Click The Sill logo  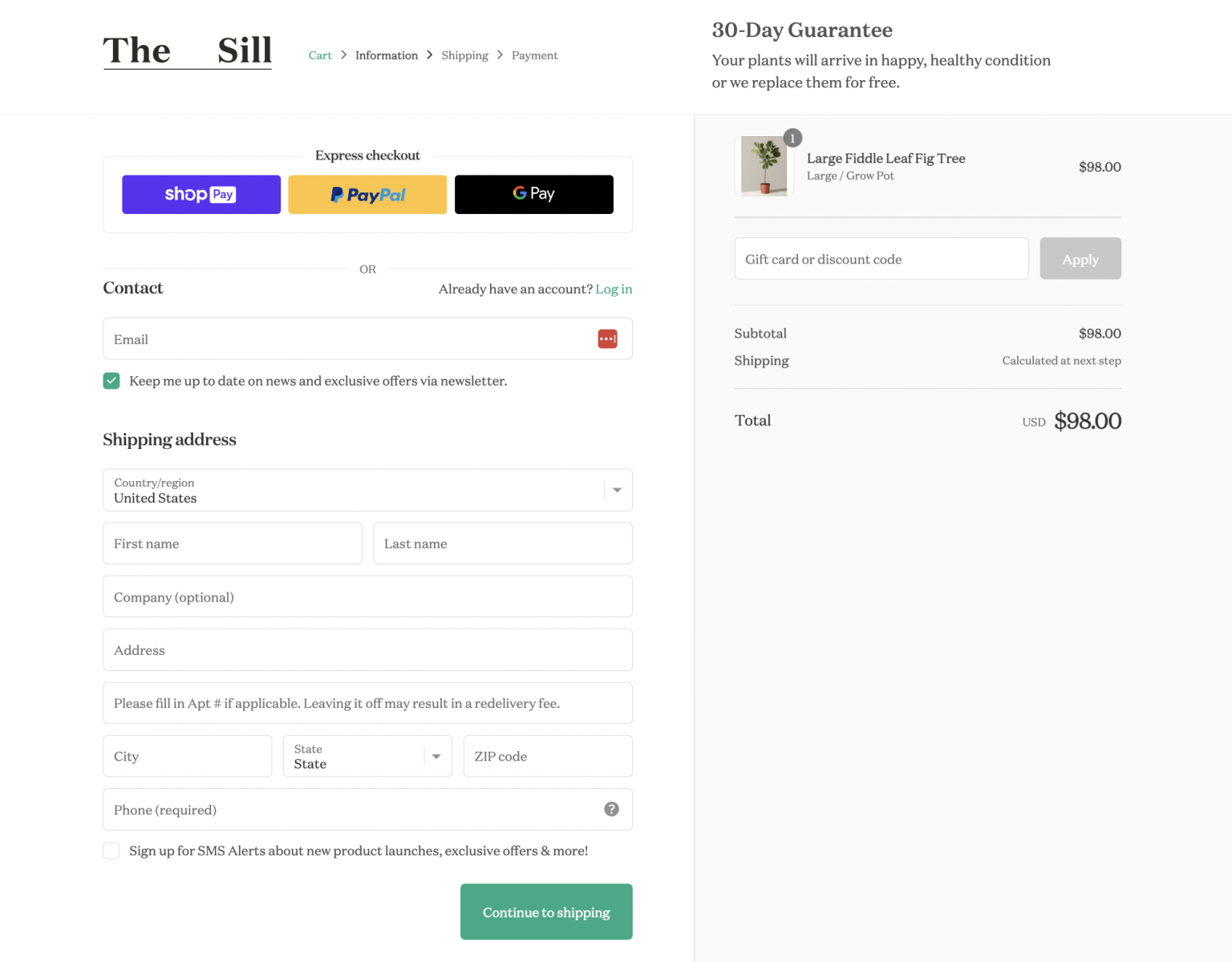(187, 51)
